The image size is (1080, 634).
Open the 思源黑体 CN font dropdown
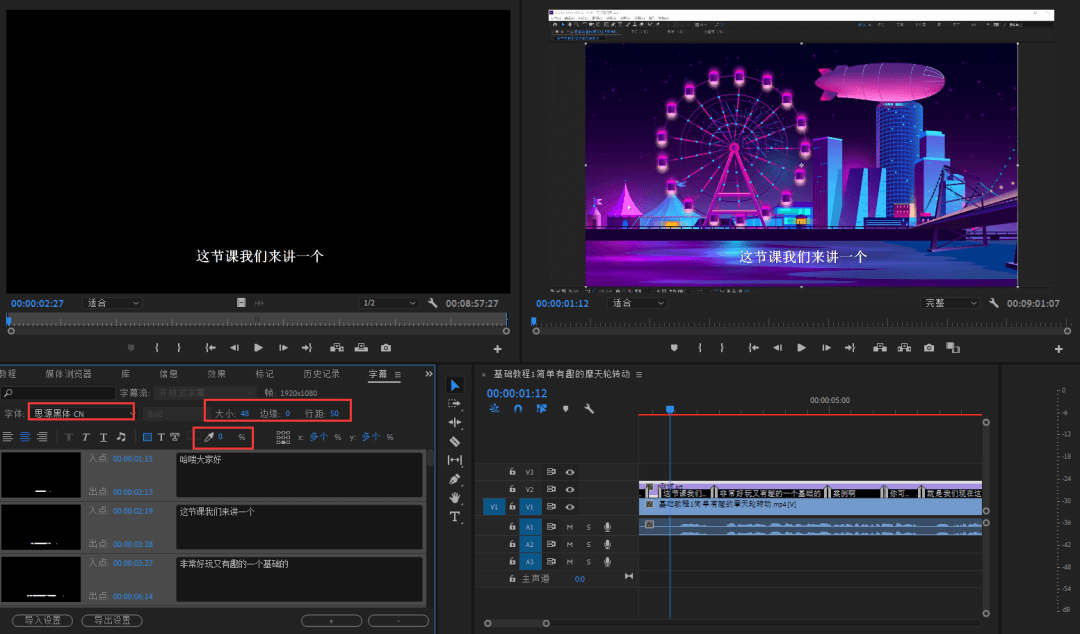(x=81, y=413)
